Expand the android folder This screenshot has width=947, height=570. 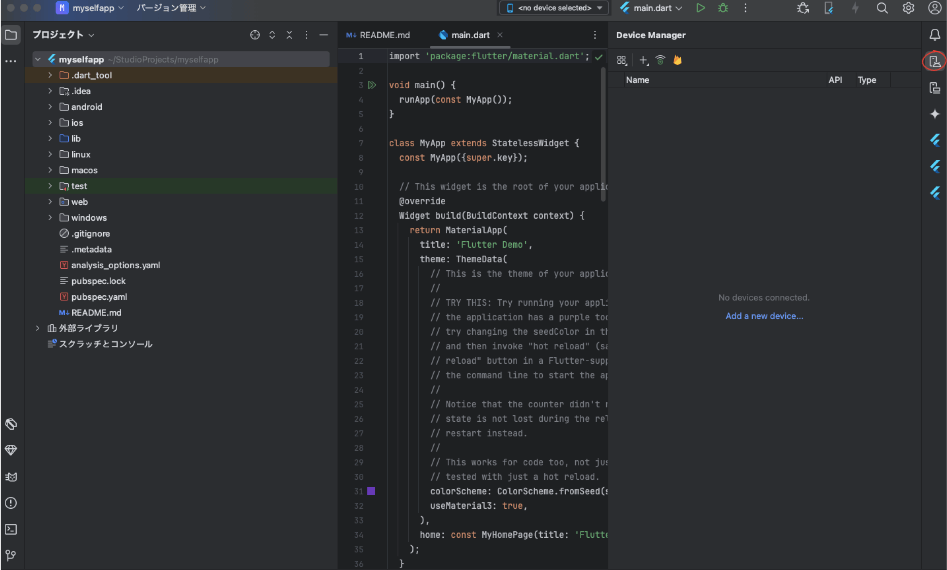50,107
